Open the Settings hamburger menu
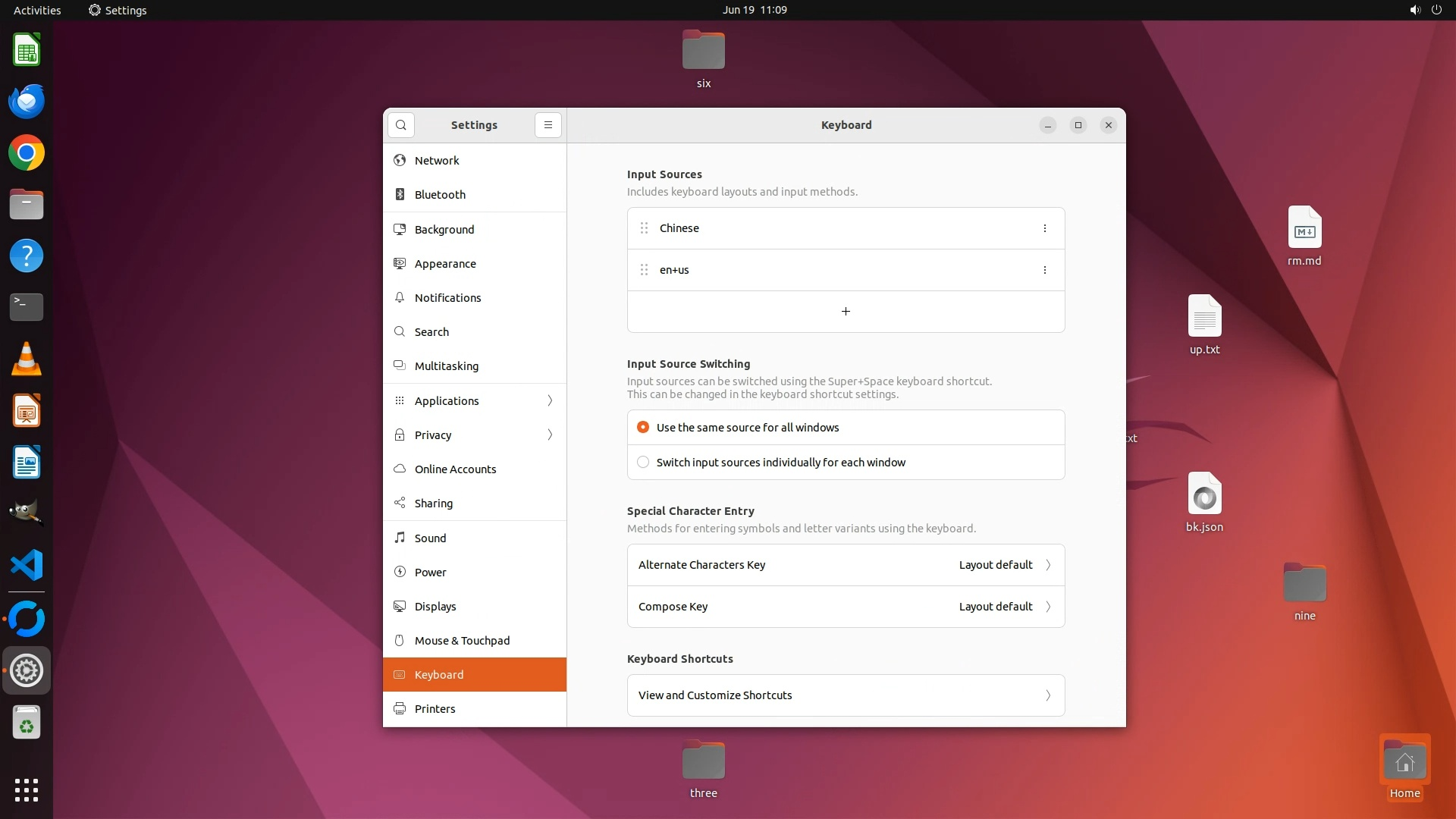1456x819 pixels. click(x=548, y=125)
